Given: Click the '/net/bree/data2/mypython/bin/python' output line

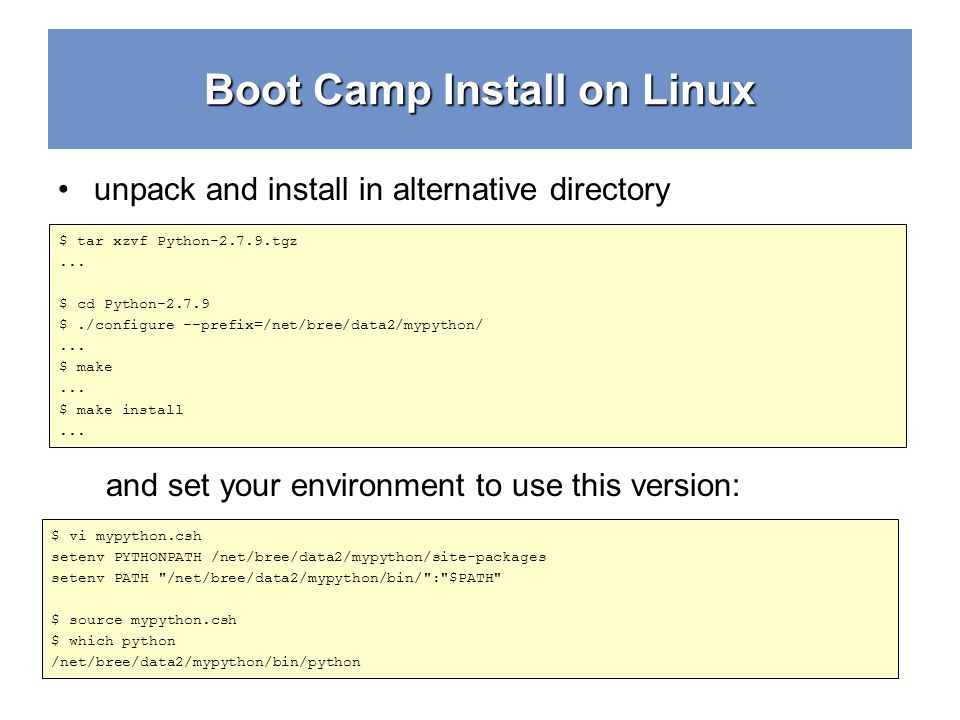Looking at the screenshot, I should click(206, 662).
